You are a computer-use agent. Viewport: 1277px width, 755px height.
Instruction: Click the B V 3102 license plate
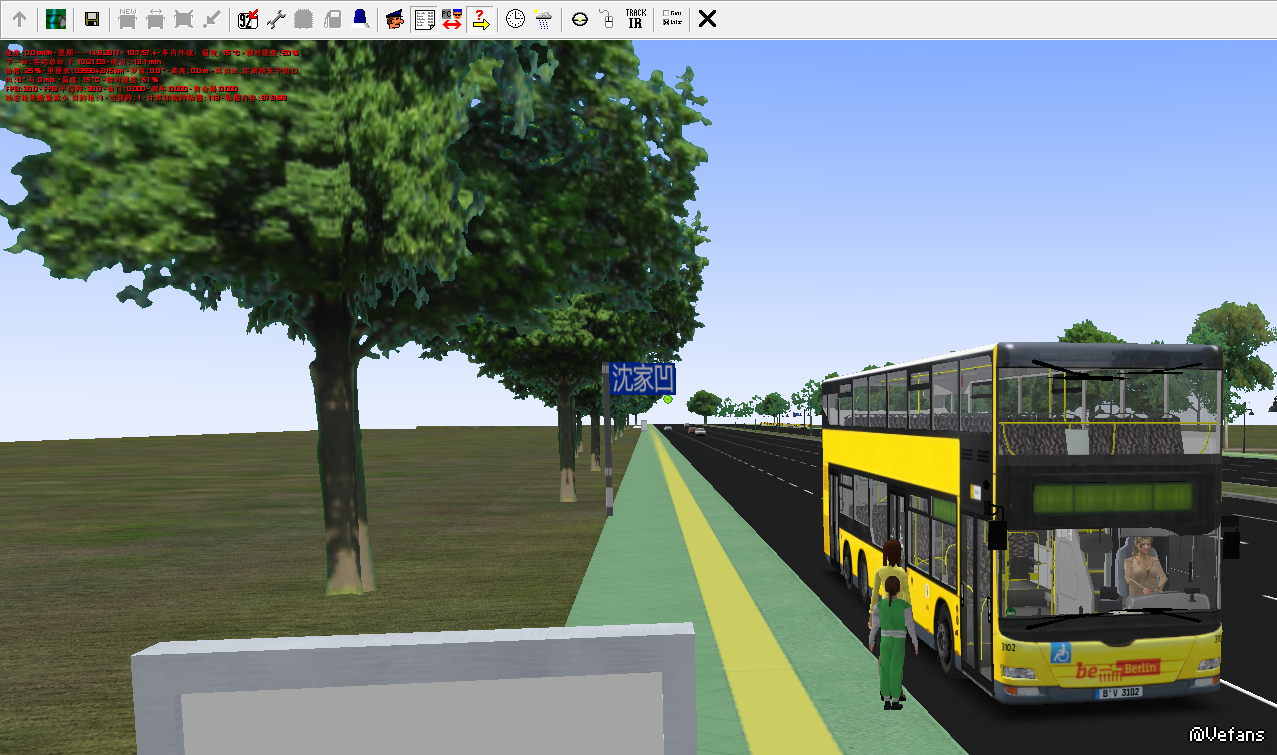pos(1121,692)
